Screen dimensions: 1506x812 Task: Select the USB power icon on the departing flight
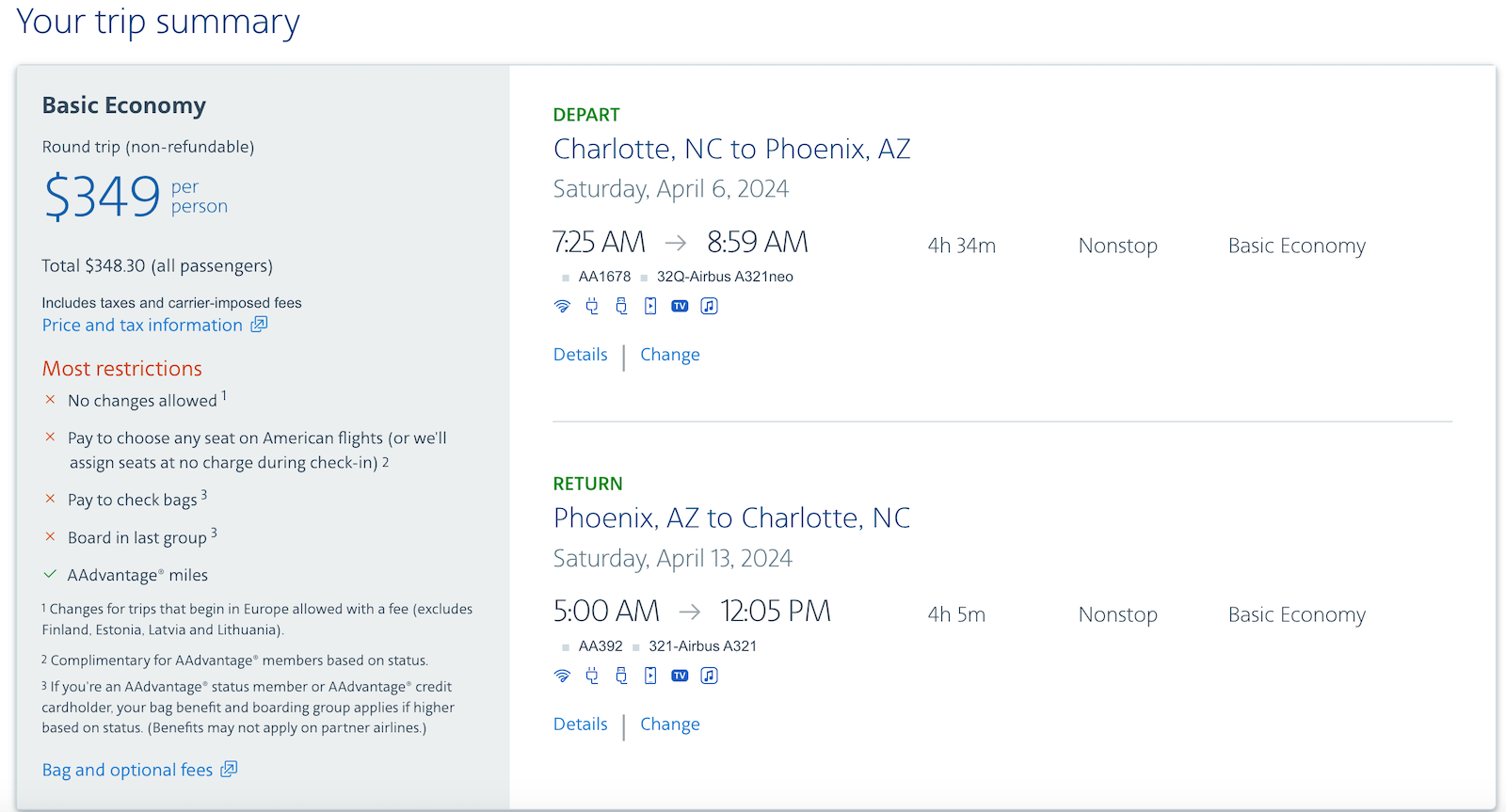tap(621, 305)
